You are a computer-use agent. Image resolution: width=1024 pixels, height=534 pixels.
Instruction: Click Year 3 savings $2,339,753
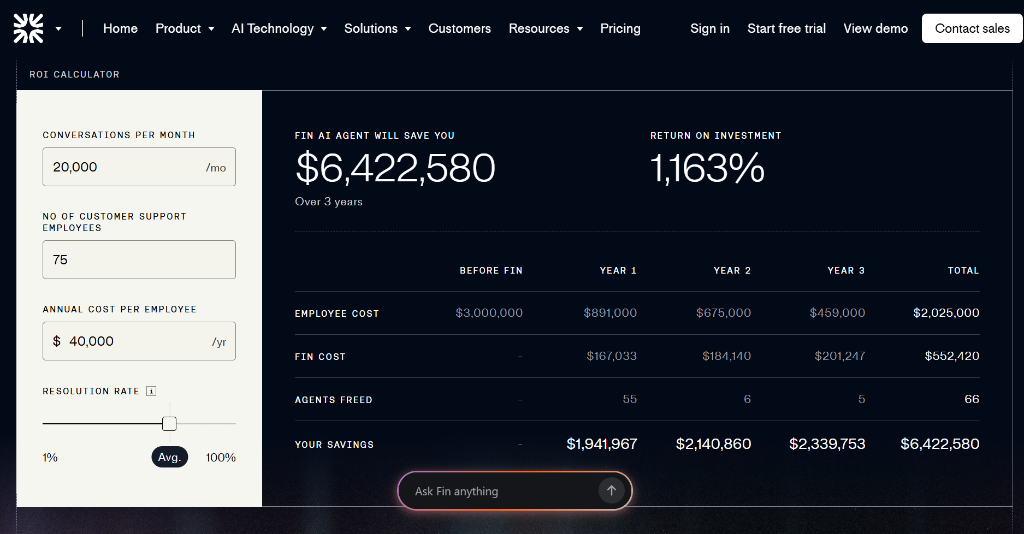coord(827,444)
